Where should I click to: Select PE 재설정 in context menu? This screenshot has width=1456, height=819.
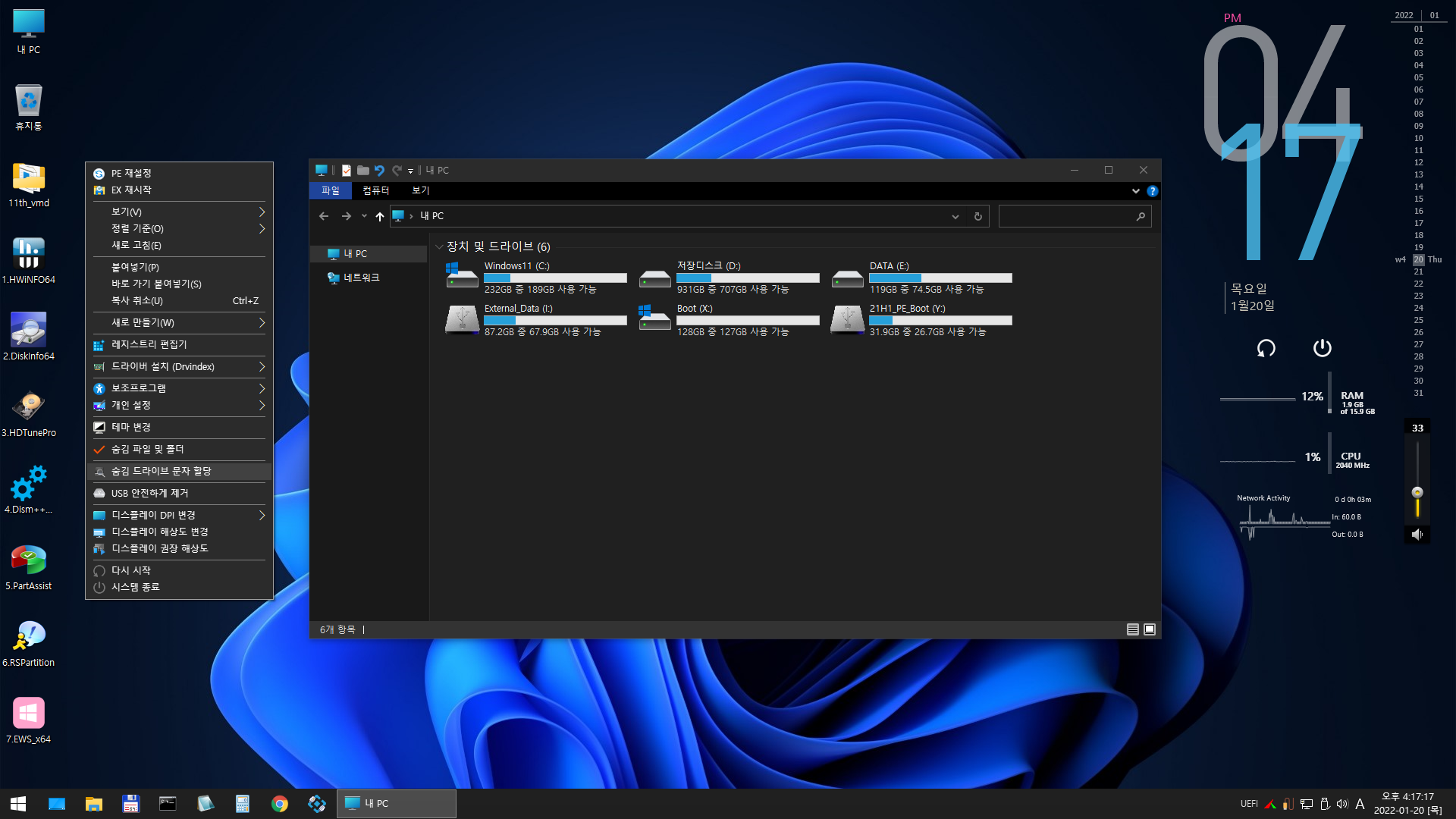tap(179, 174)
